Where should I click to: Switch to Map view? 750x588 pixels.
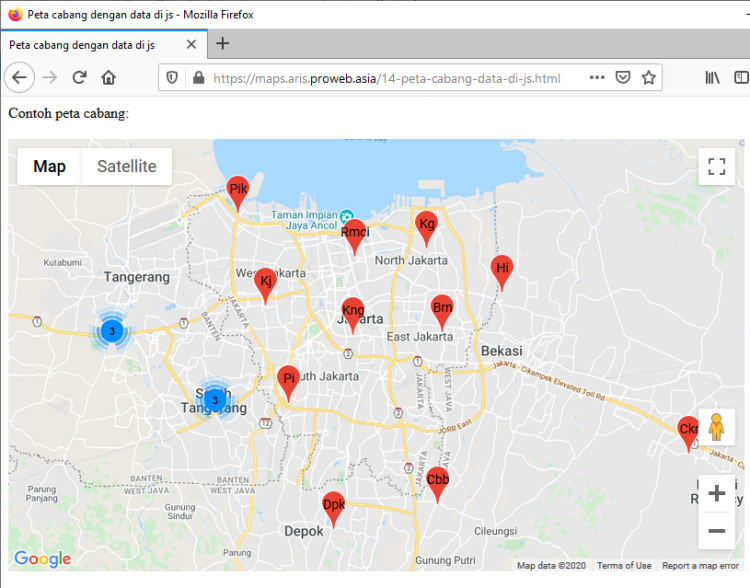click(49, 166)
